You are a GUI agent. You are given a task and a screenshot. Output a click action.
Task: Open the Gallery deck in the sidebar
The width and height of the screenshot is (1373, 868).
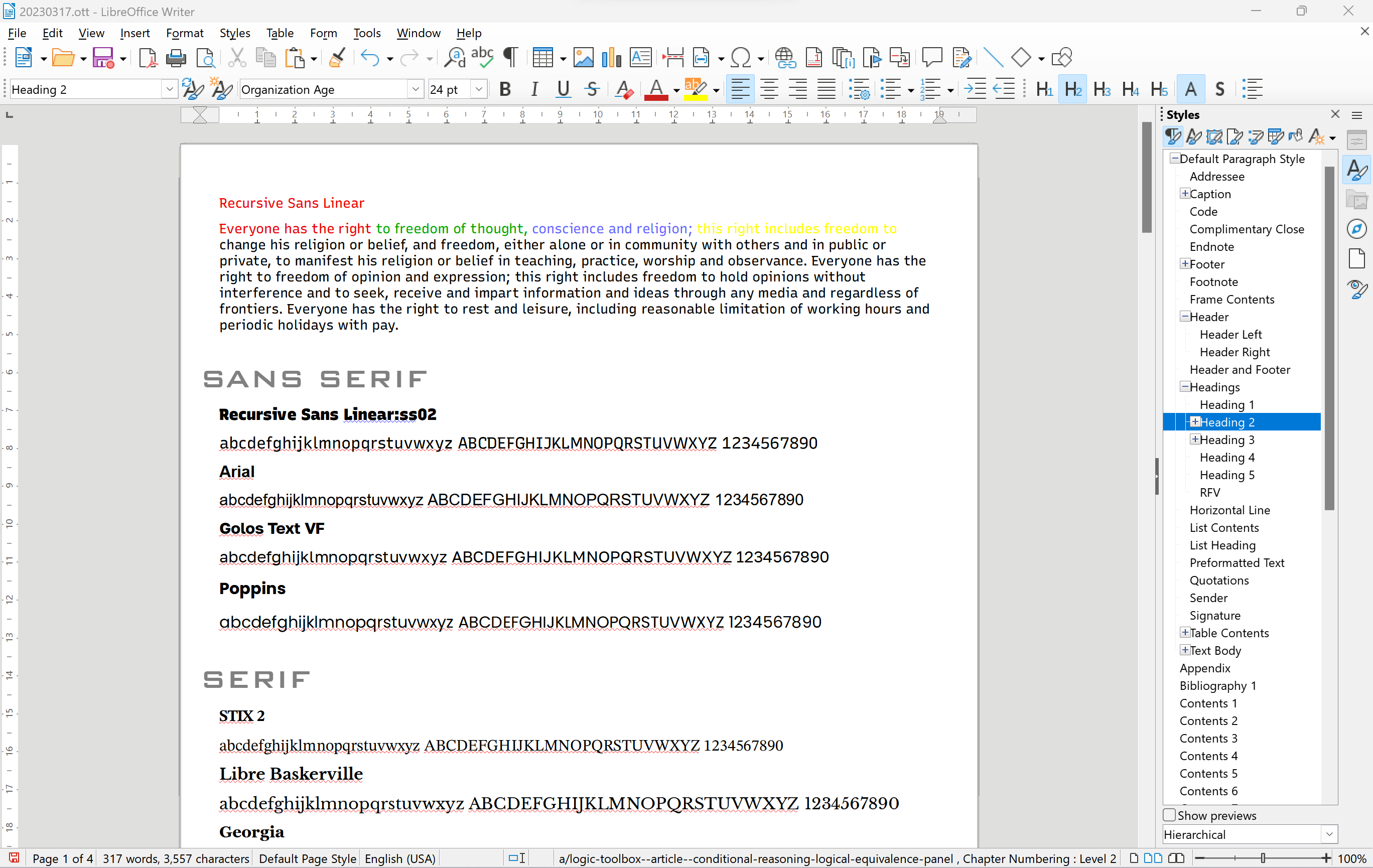click(1357, 200)
